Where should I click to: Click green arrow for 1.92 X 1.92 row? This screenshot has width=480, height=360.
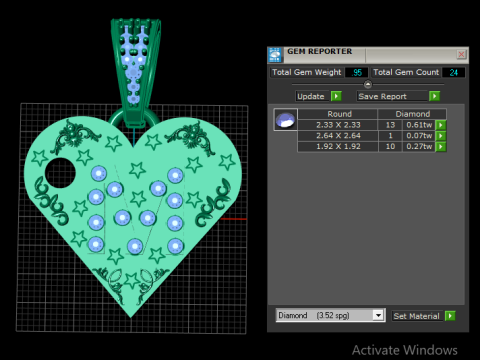441,147
